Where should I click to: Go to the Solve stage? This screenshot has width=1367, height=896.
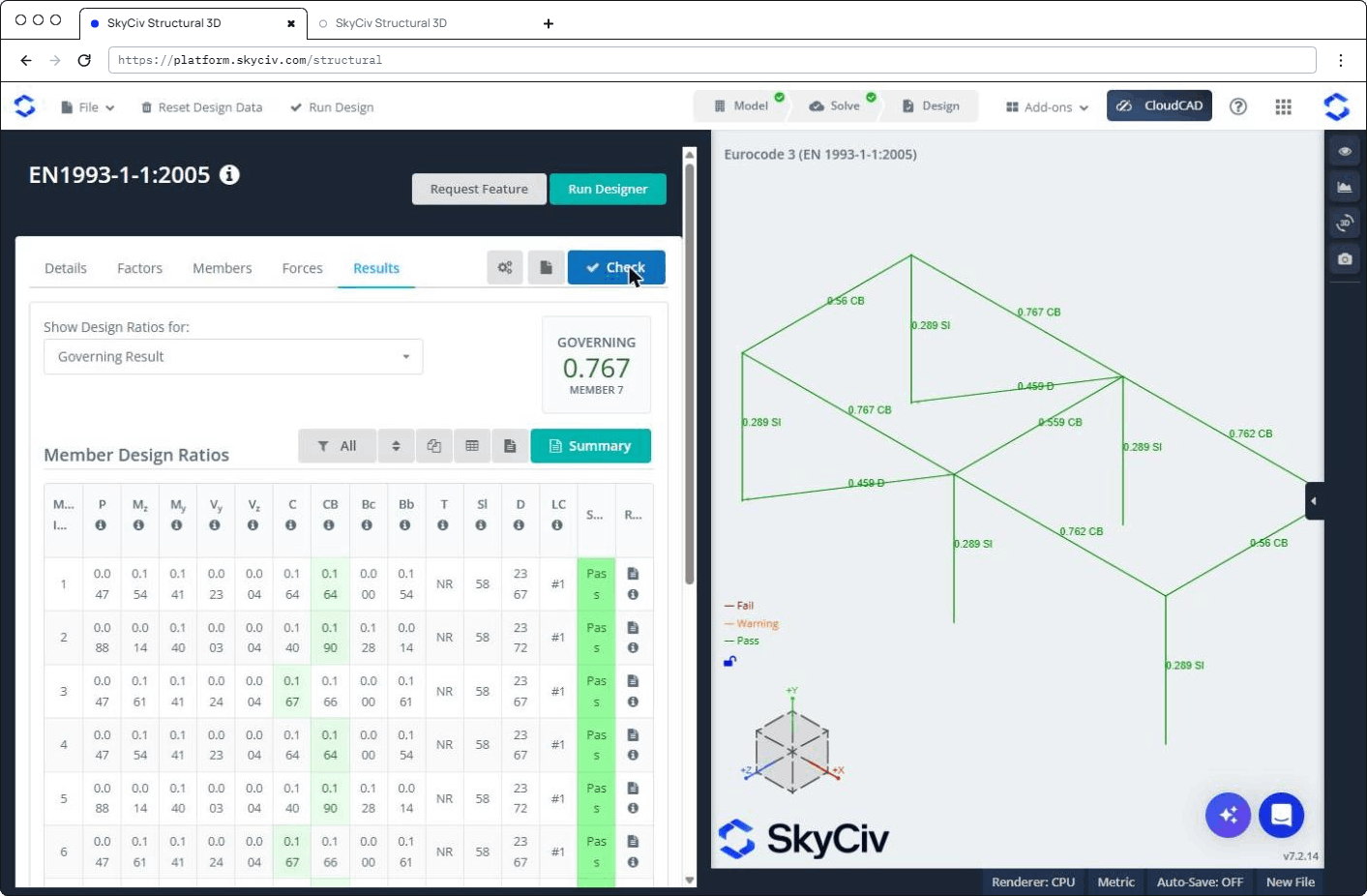point(835,106)
